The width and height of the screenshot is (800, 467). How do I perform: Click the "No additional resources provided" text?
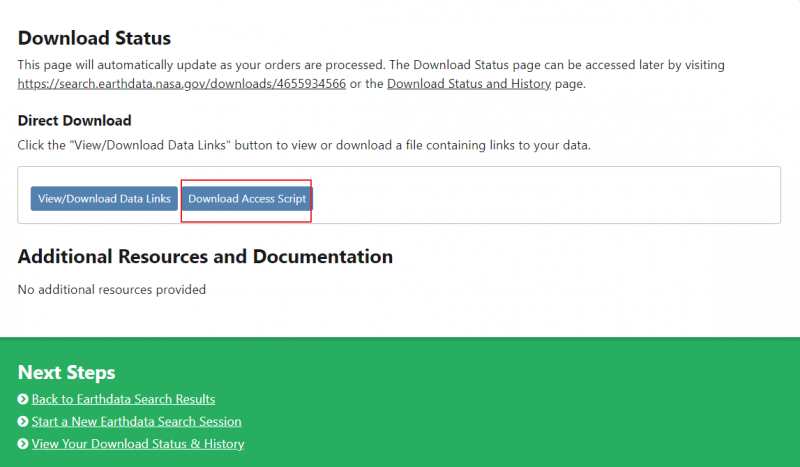tap(112, 290)
